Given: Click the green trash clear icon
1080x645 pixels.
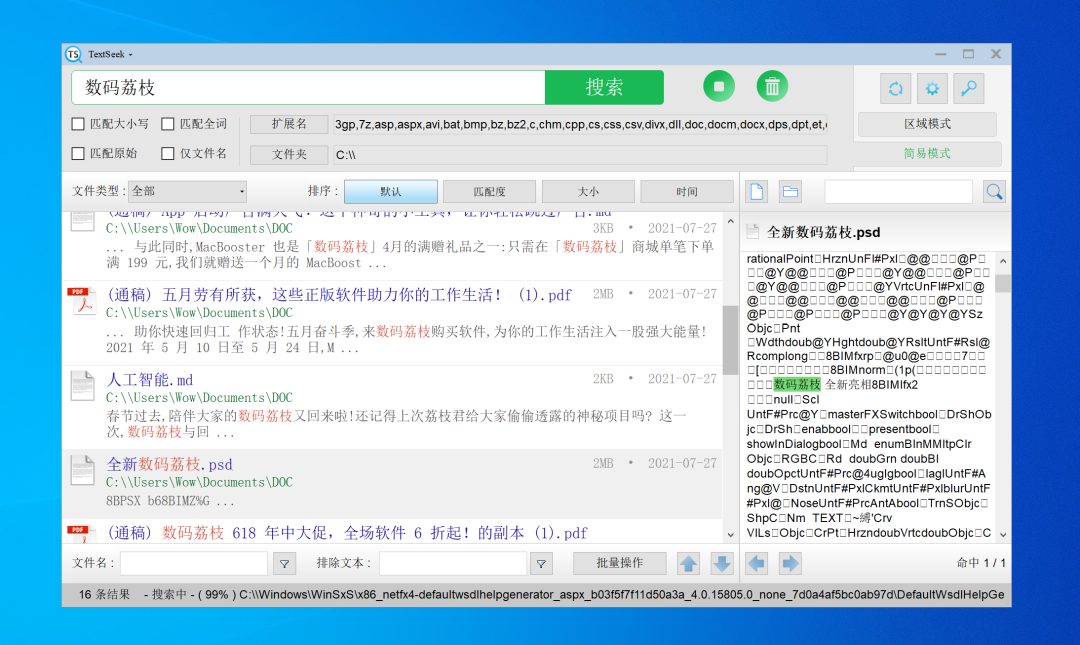Looking at the screenshot, I should coord(772,87).
